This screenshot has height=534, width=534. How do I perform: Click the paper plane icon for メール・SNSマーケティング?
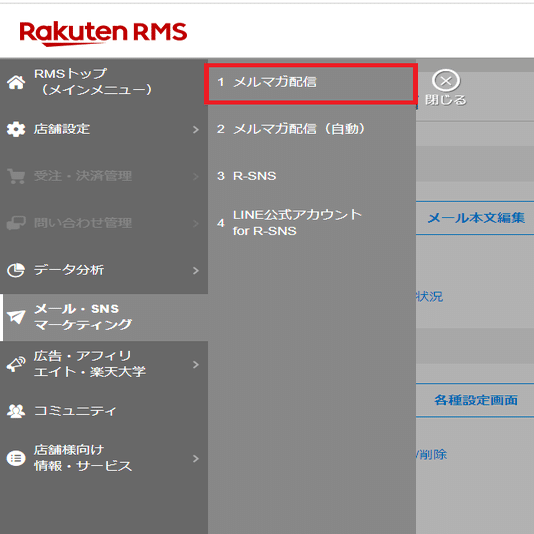pyautogui.click(x=16, y=317)
